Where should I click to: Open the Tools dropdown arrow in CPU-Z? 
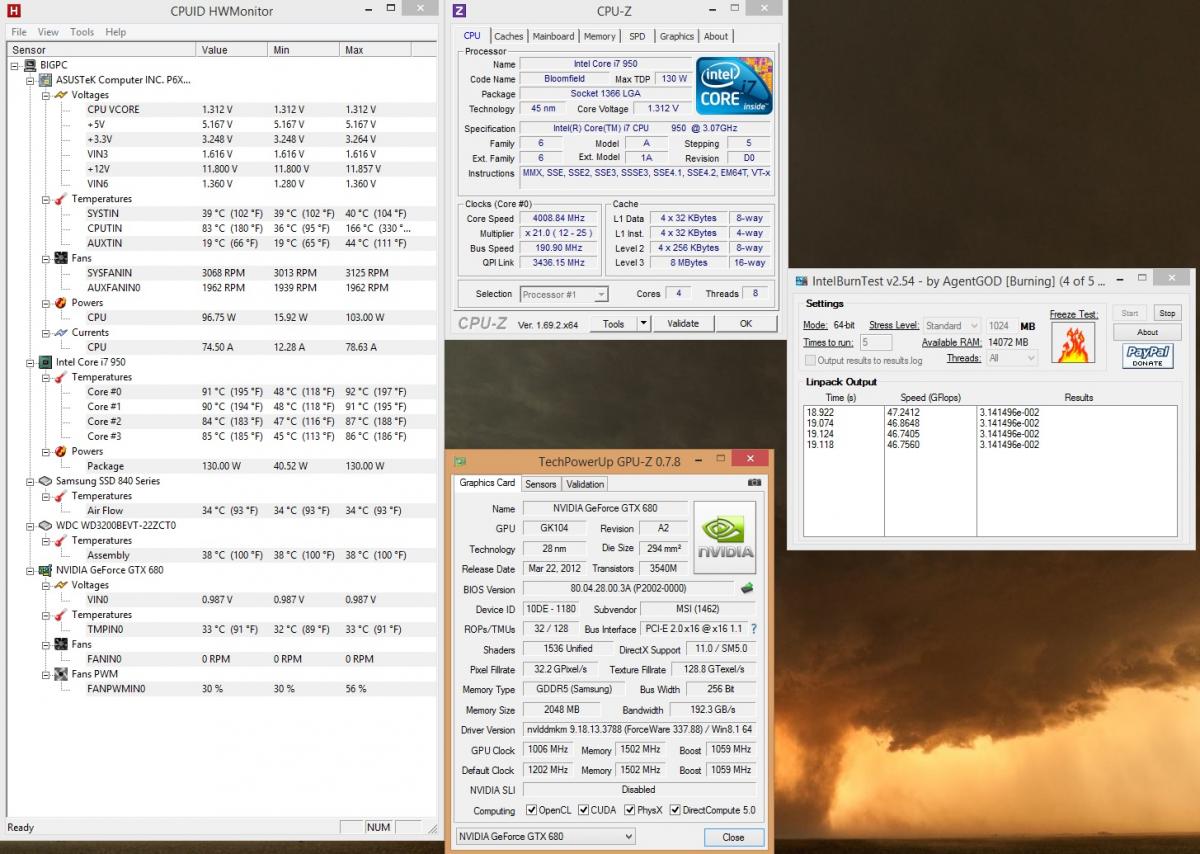tap(644, 324)
